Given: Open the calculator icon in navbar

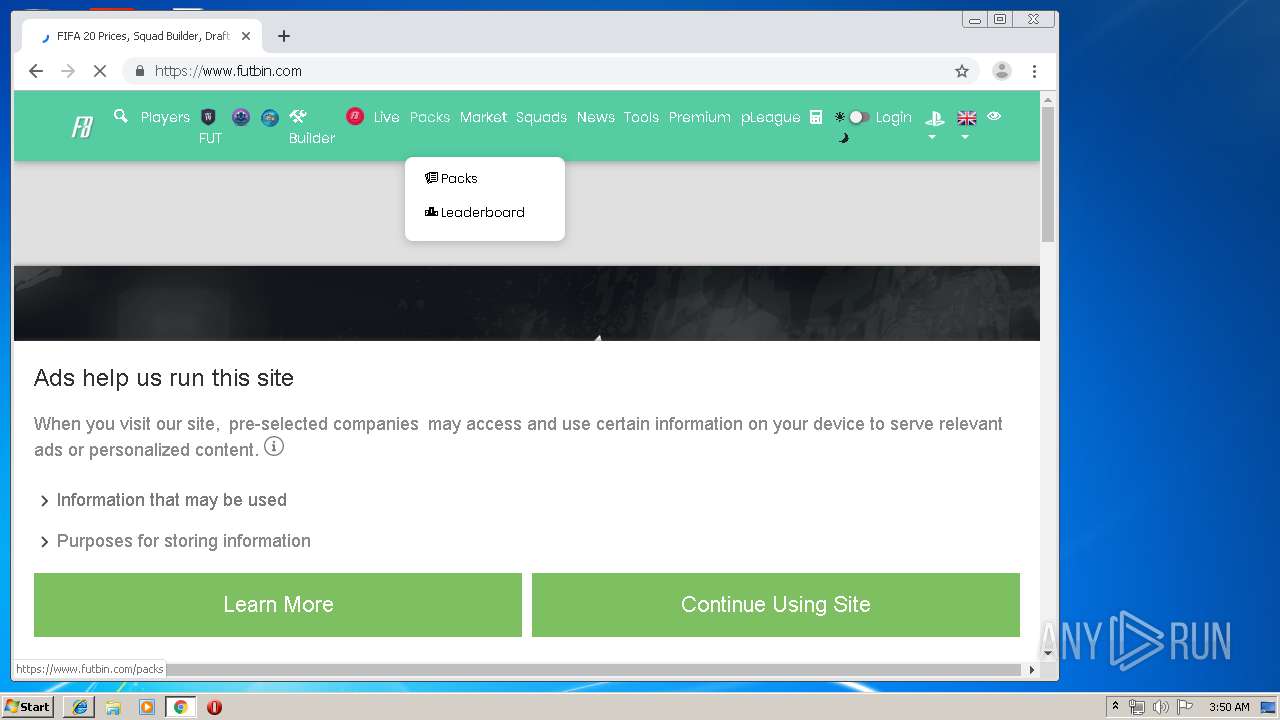Looking at the screenshot, I should [x=816, y=117].
